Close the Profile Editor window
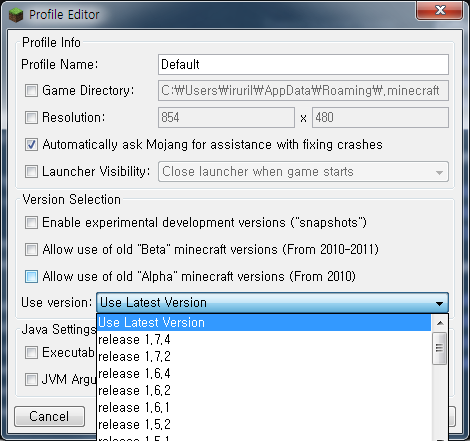 tap(439, 10)
